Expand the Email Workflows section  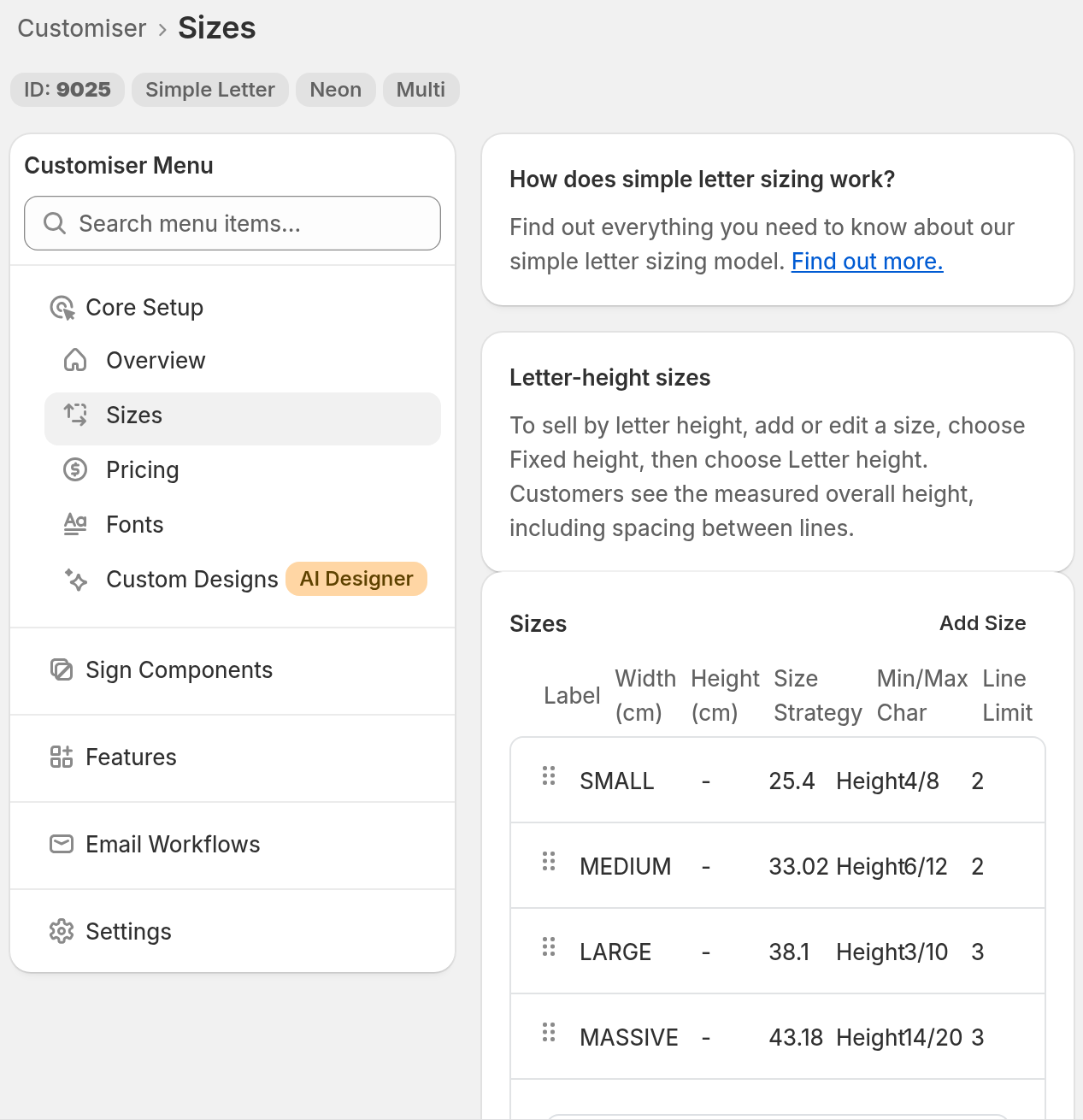pos(232,845)
